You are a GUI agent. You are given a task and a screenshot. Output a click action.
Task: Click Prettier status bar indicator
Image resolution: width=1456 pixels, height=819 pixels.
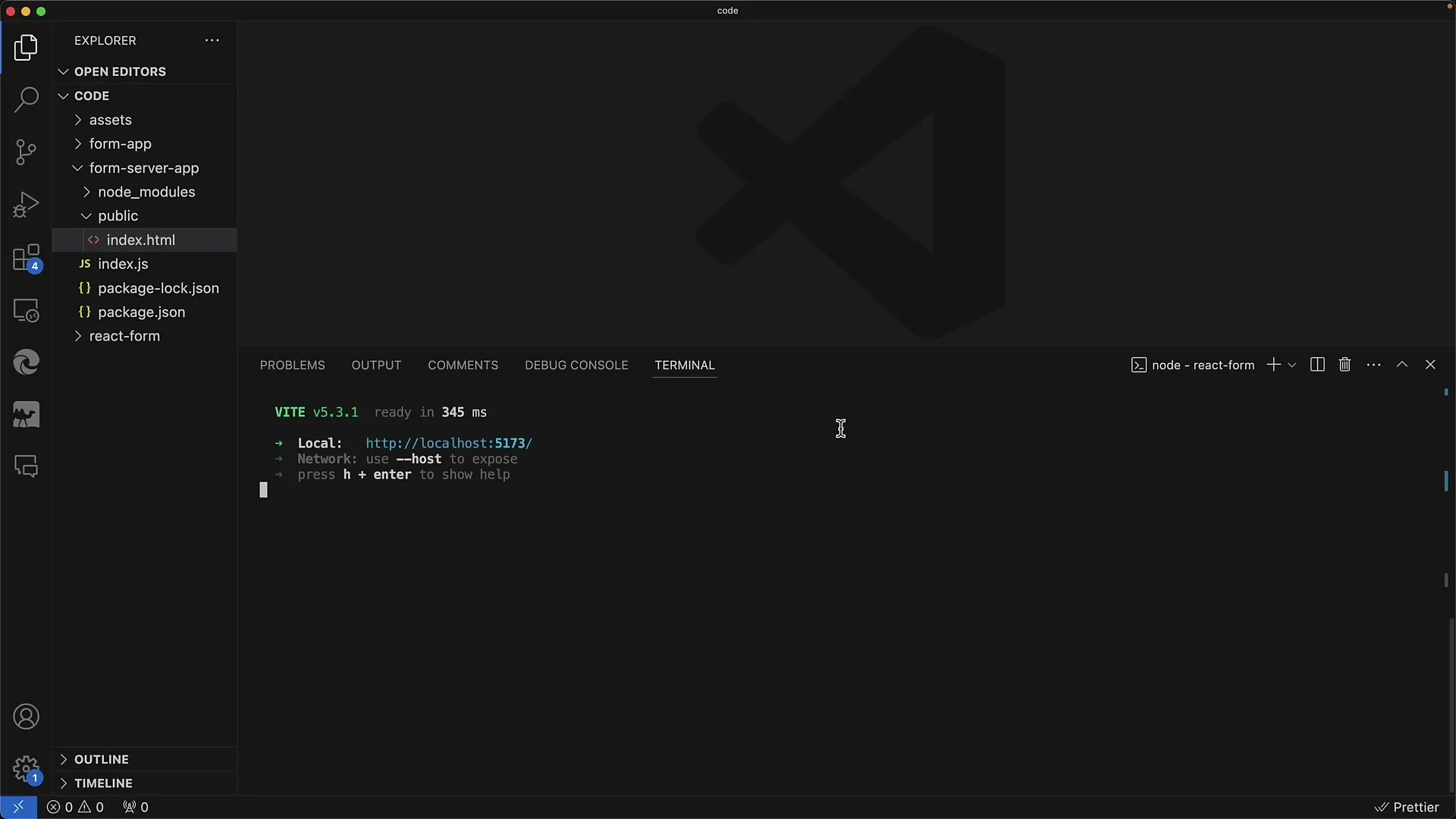coord(1406,807)
